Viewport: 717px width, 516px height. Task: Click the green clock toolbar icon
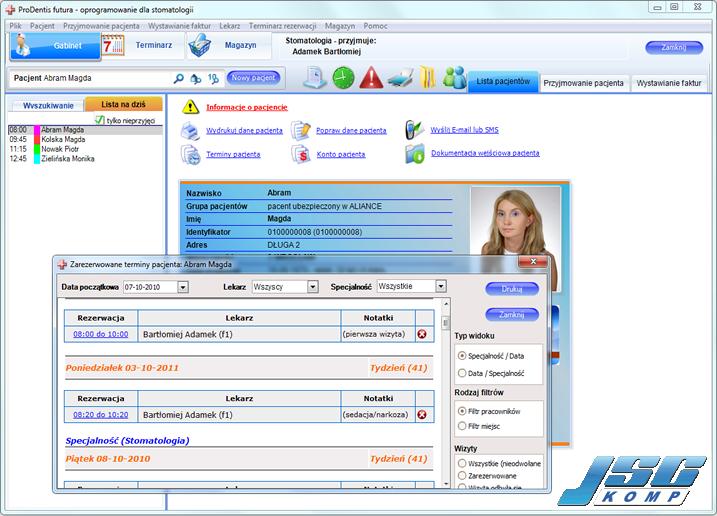[x=343, y=78]
